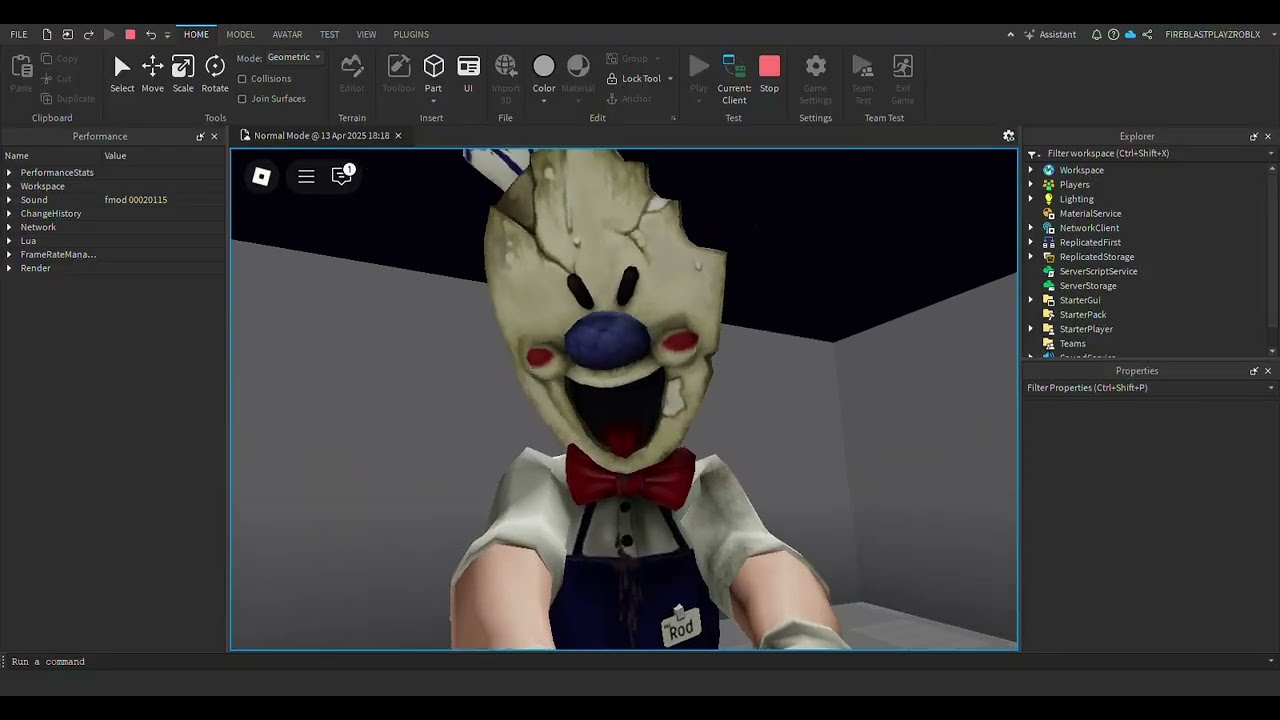
Task: Open the Color picker sphere
Action: coord(544,66)
